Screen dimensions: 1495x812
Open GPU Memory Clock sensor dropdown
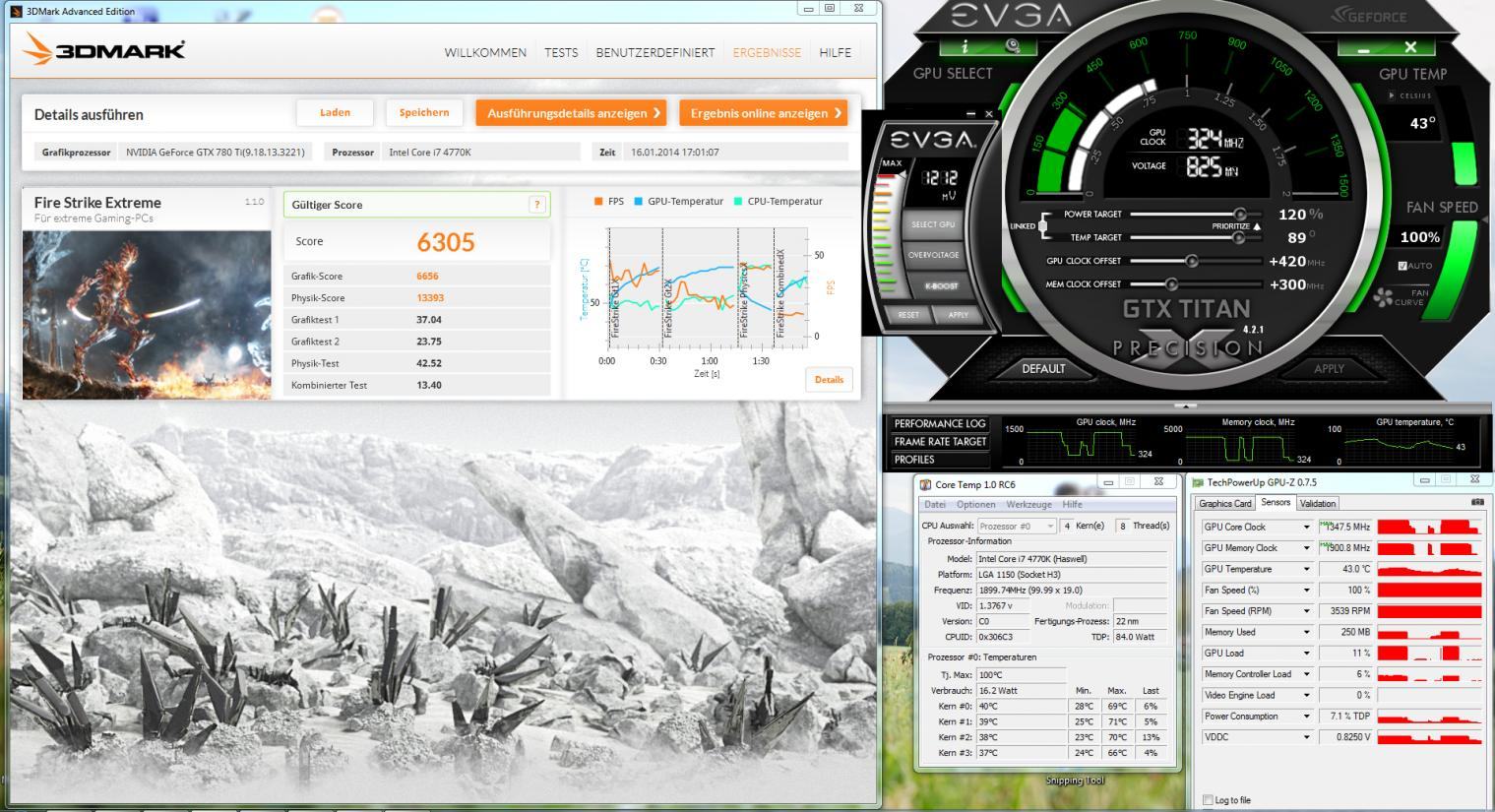point(1306,548)
